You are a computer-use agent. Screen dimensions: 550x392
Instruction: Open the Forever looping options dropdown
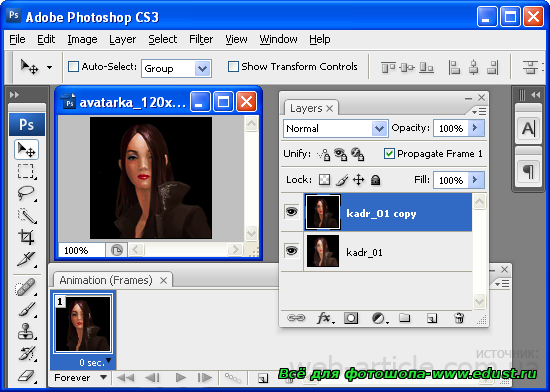(80, 378)
